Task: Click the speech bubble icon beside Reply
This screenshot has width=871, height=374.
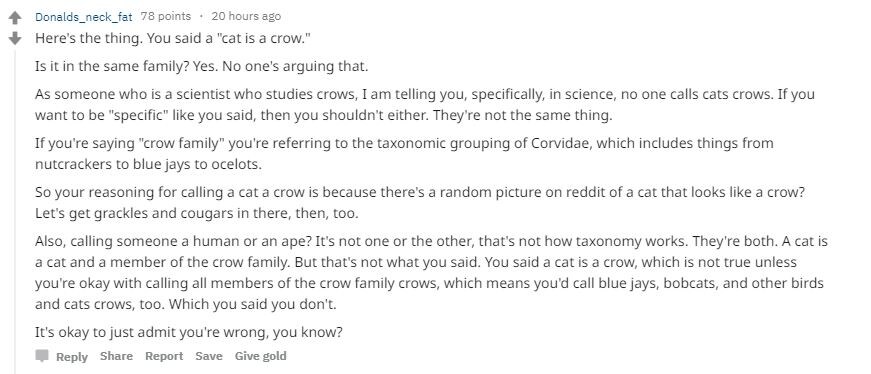Action: tap(42, 356)
